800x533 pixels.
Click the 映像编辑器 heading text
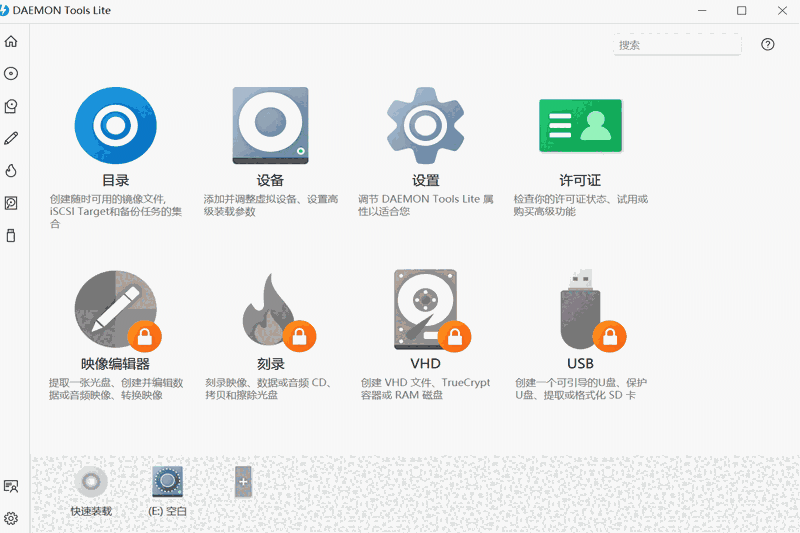click(115, 364)
